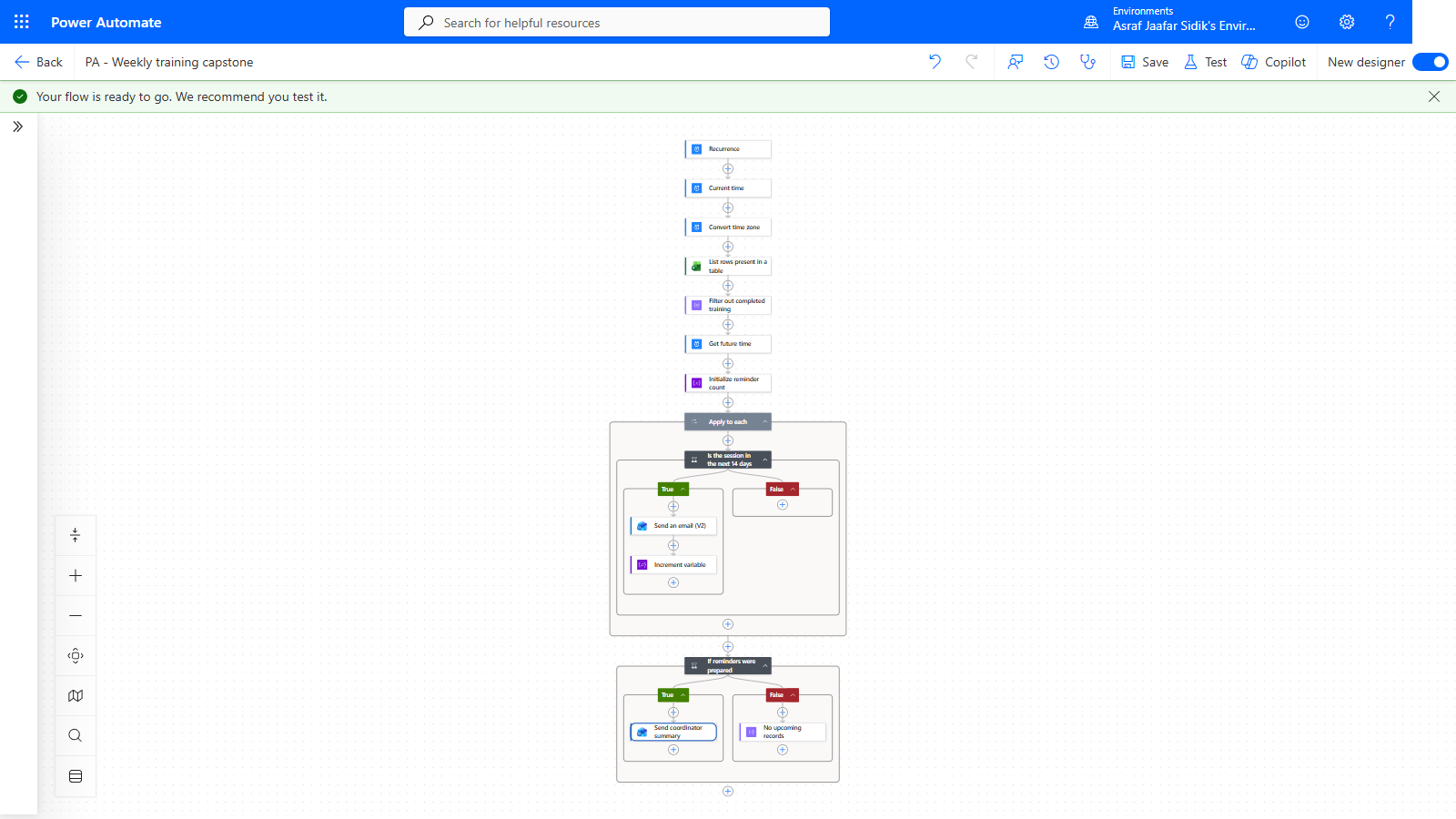
Task: Add an action below Recurrence
Action: (x=728, y=169)
